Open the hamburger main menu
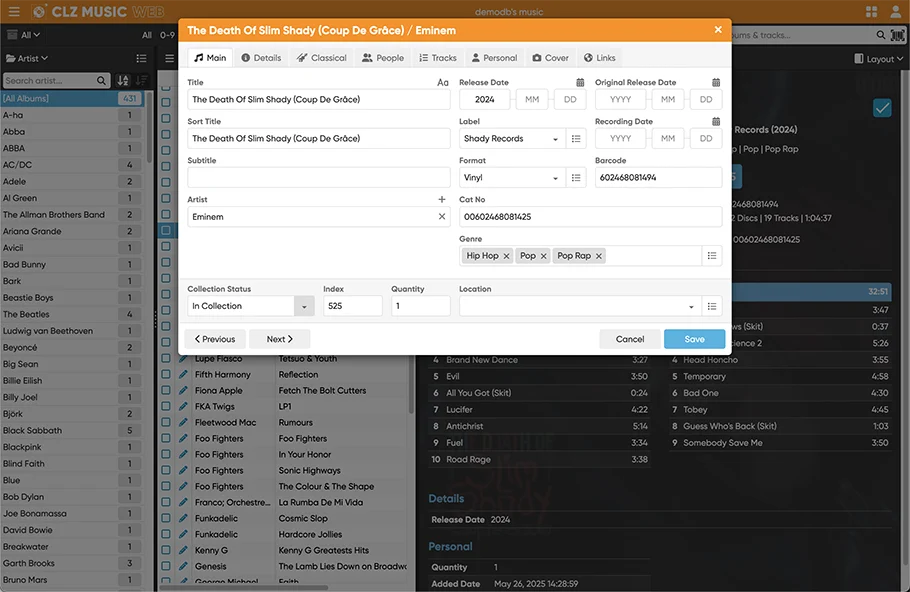Viewport: 910px width, 592px height. (14, 11)
